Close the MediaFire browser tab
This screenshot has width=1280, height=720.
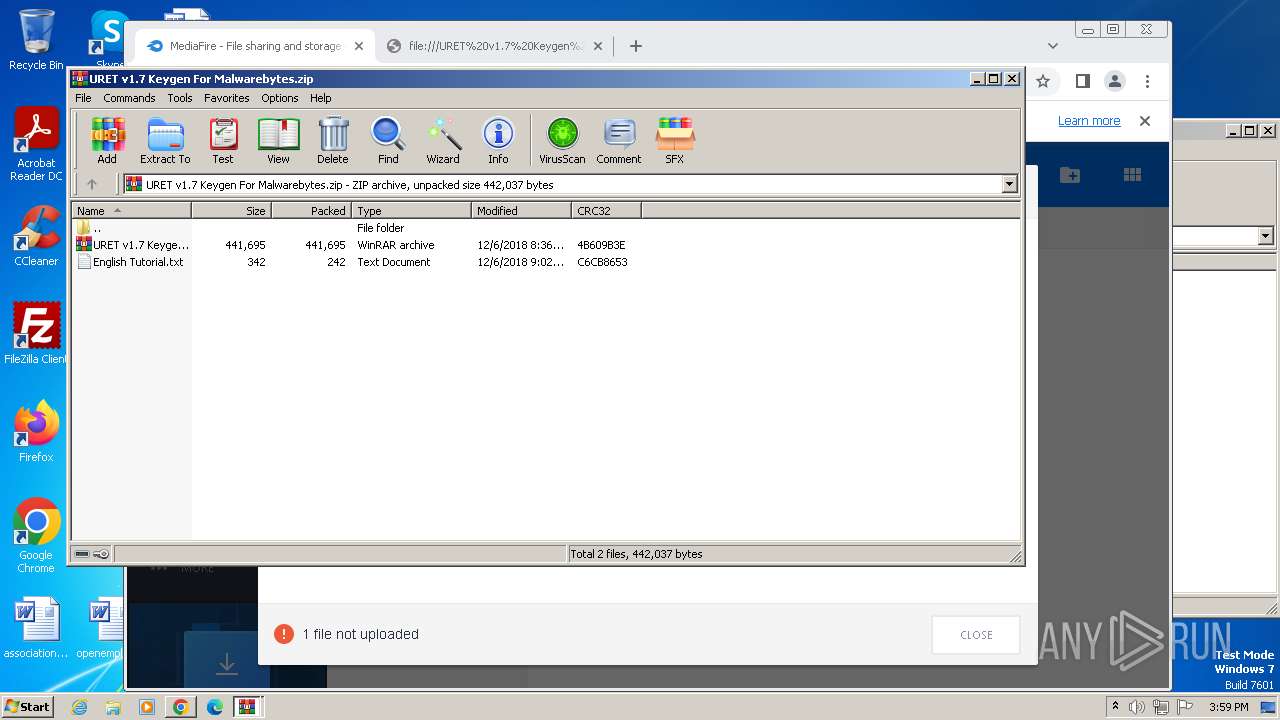(x=359, y=46)
